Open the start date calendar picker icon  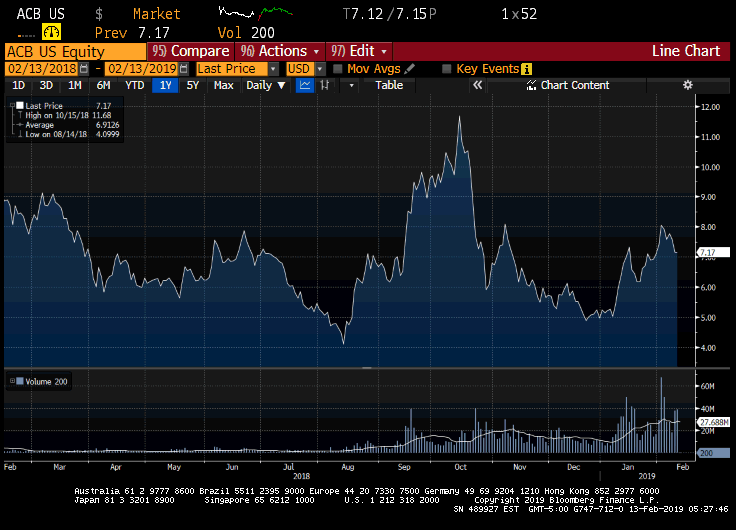pos(84,69)
